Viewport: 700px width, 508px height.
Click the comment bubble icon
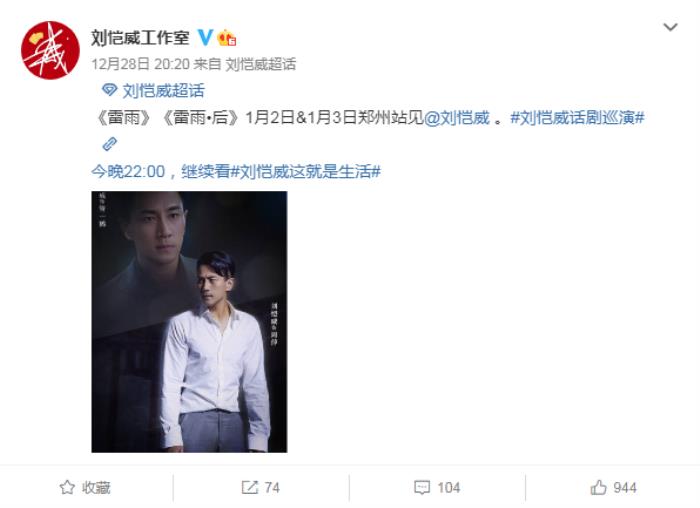[x=422, y=487]
